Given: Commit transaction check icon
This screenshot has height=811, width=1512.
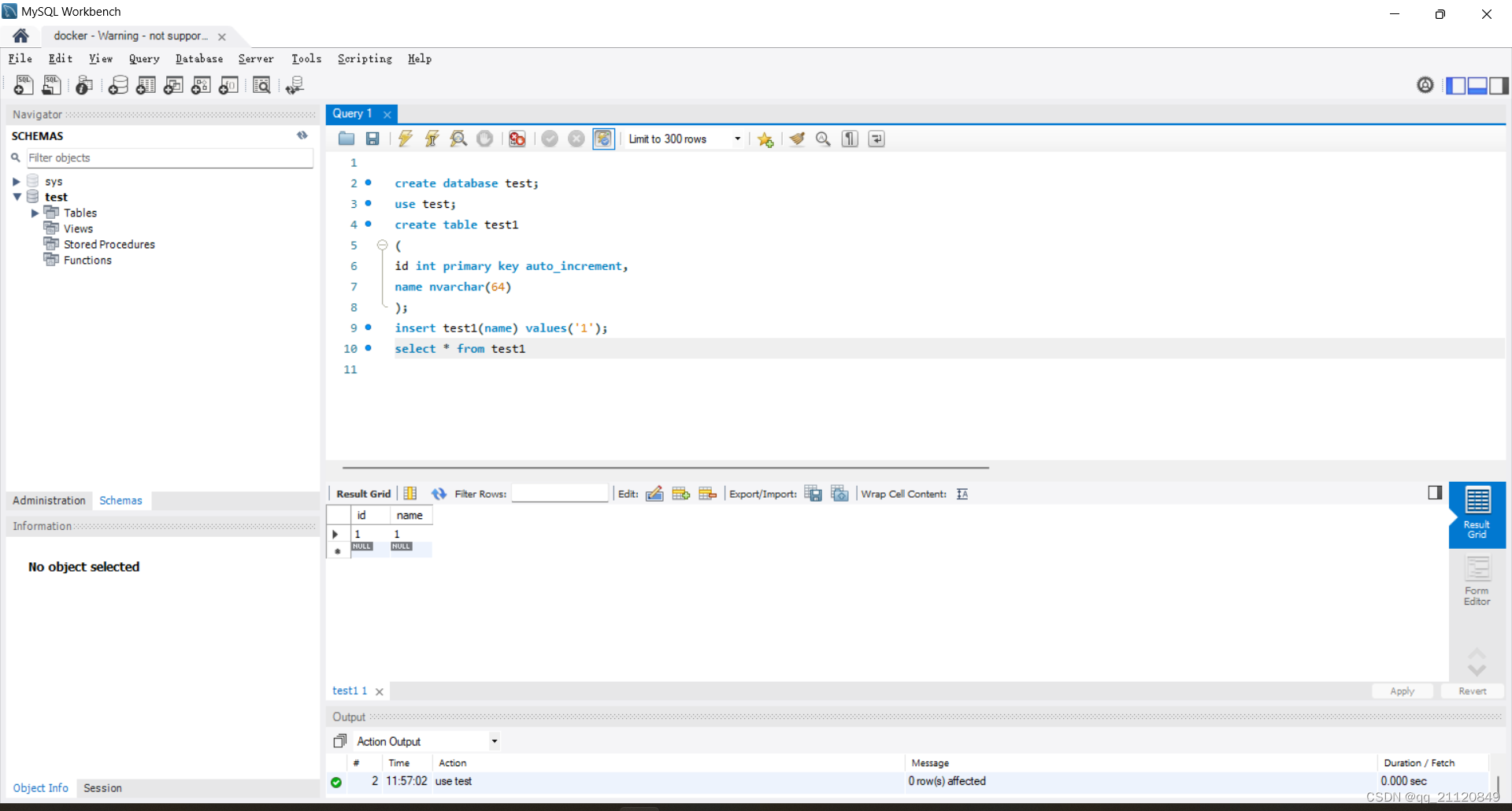Looking at the screenshot, I should pos(550,139).
